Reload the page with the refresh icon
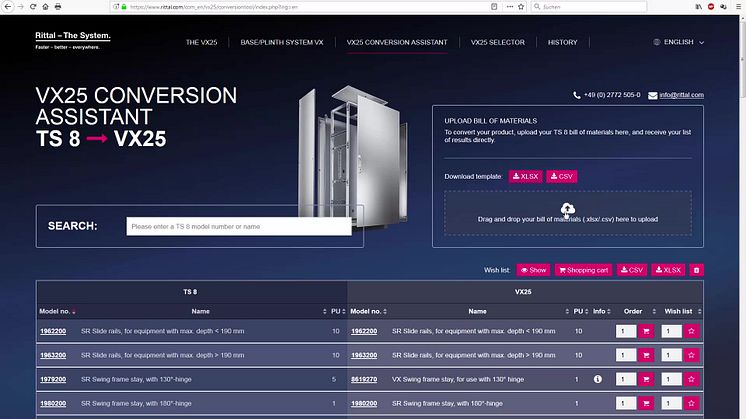 click(33, 7)
